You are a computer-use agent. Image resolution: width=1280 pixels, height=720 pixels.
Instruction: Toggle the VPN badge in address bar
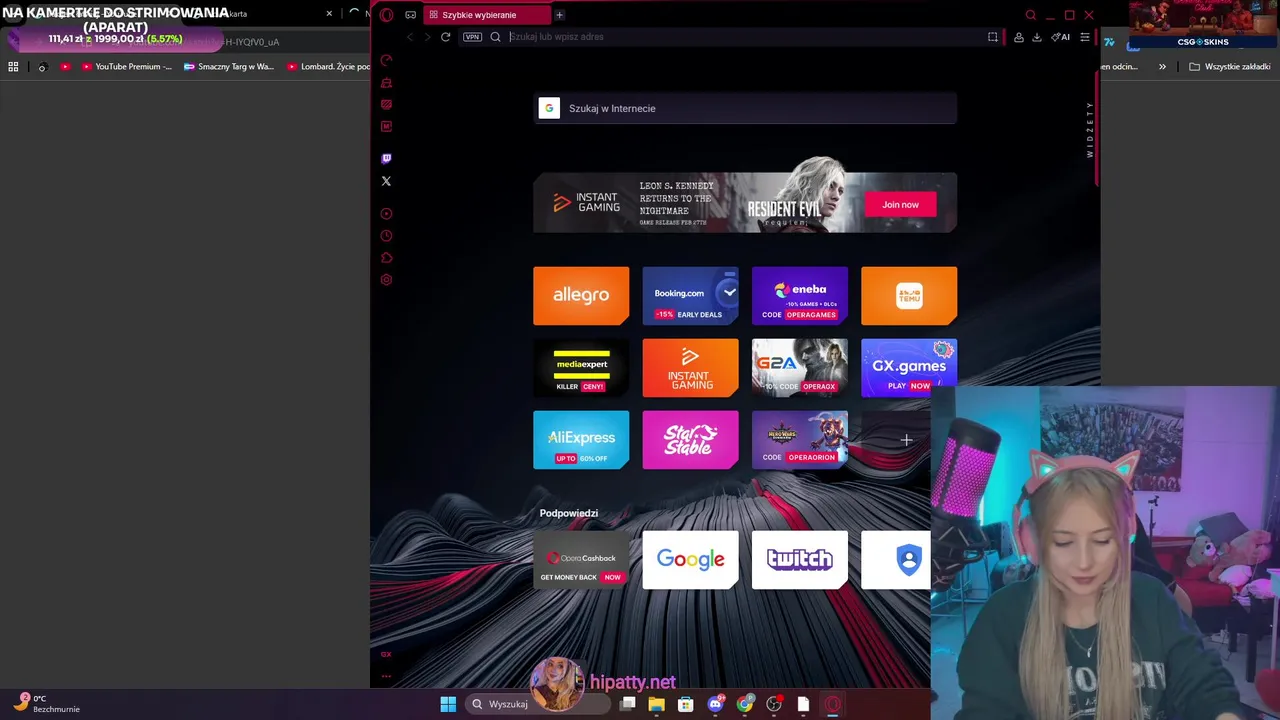[x=472, y=37]
